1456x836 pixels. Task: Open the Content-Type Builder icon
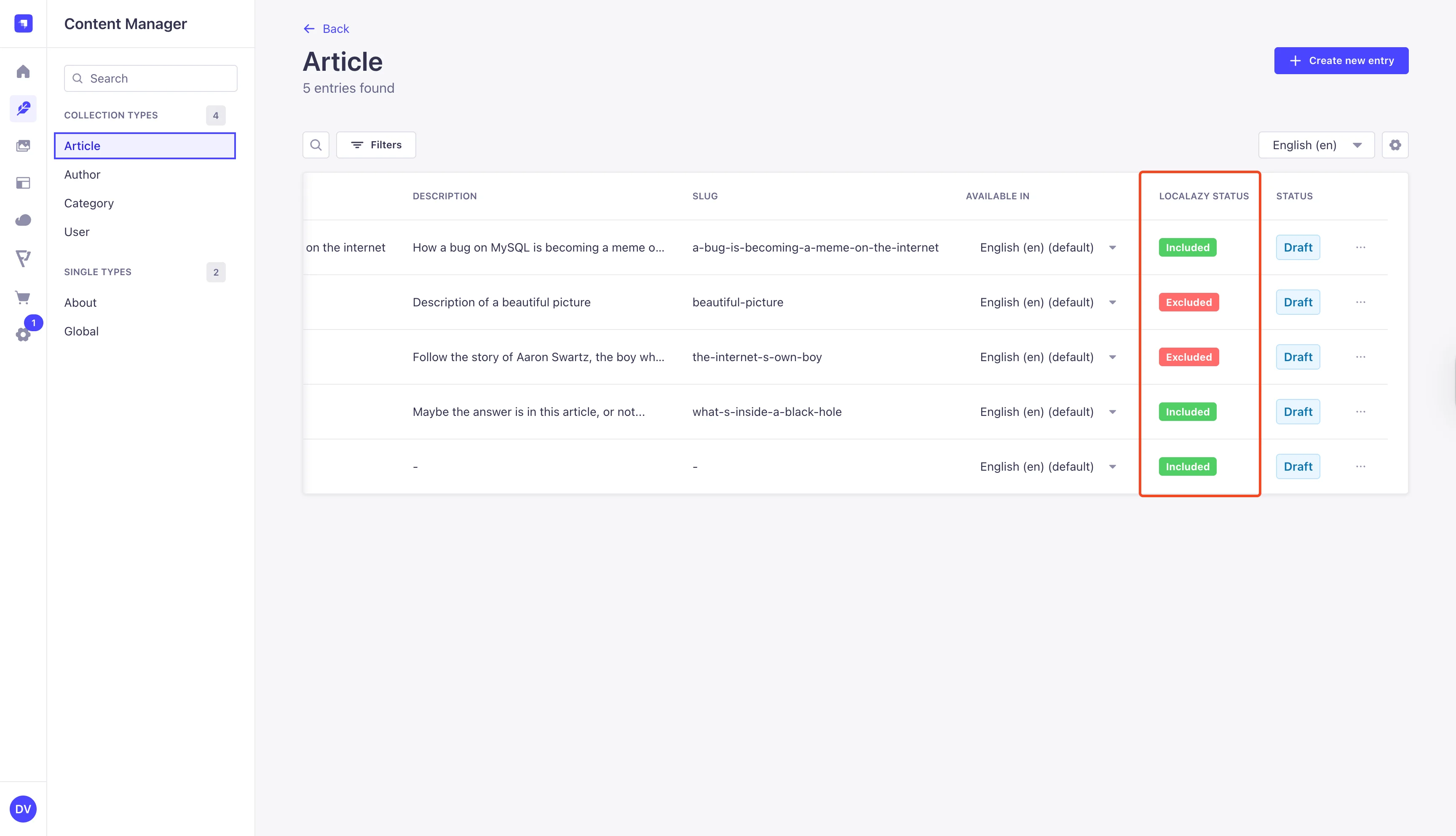(23, 182)
